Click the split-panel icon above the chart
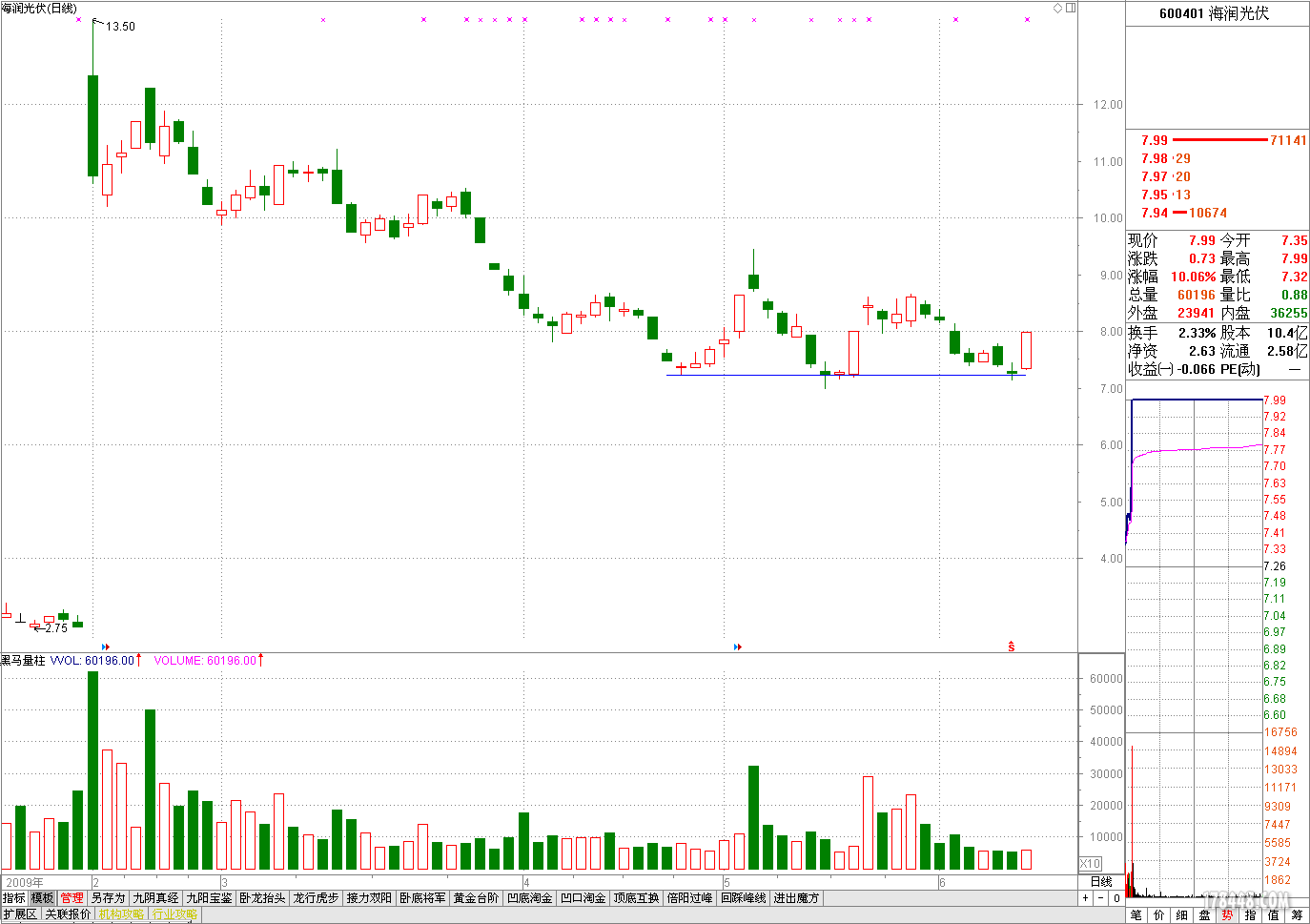 pyautogui.click(x=1071, y=8)
